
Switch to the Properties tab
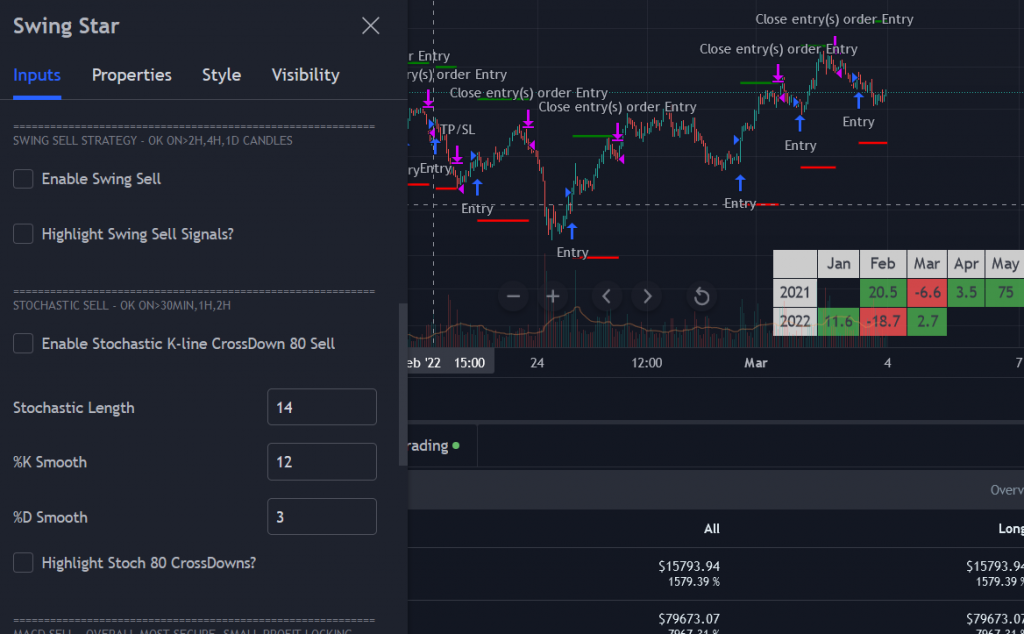point(131,75)
